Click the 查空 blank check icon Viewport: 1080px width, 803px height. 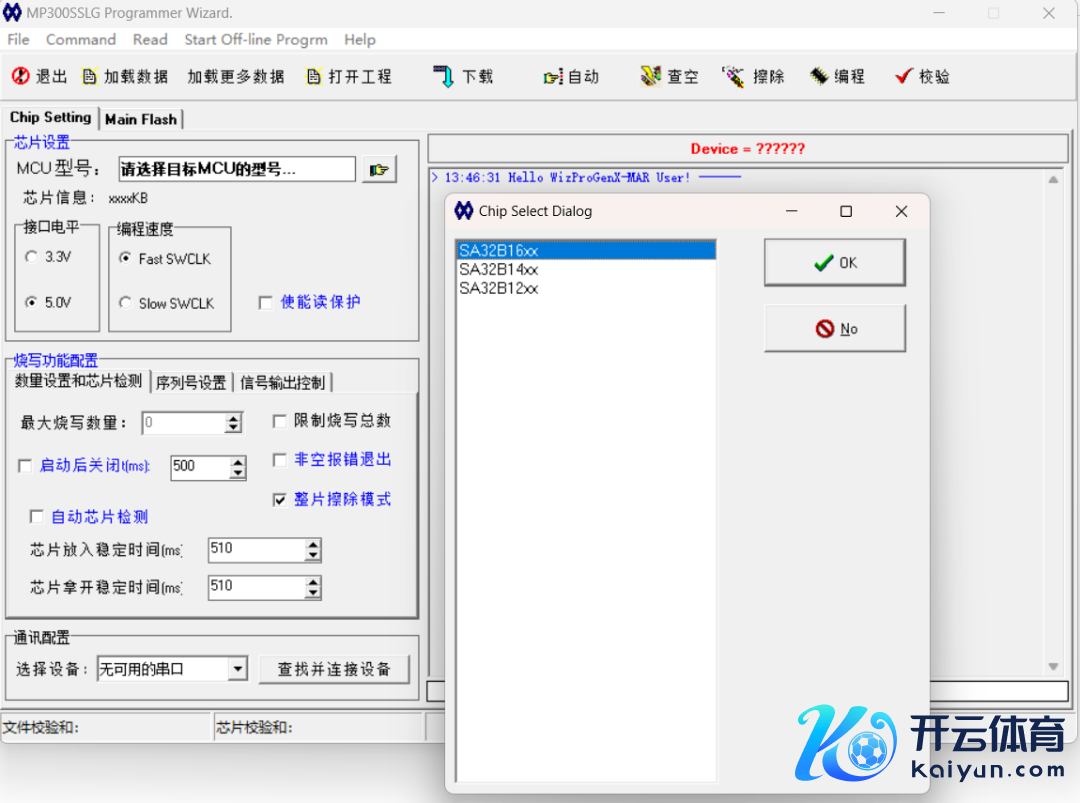click(651, 76)
